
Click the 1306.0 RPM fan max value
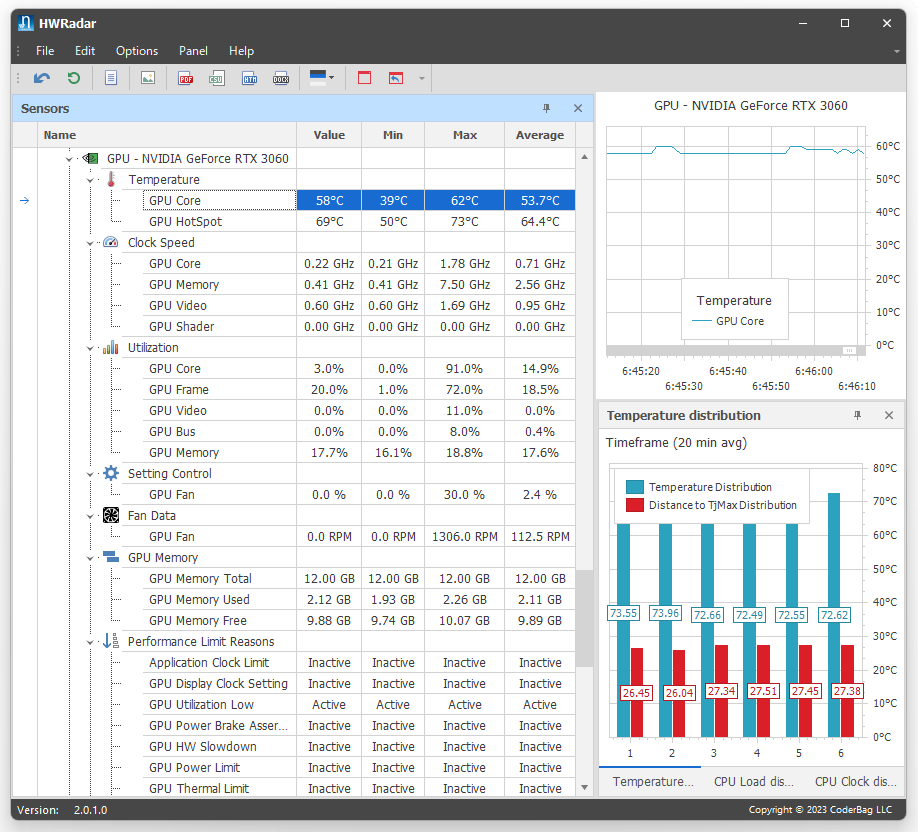pyautogui.click(x=464, y=537)
